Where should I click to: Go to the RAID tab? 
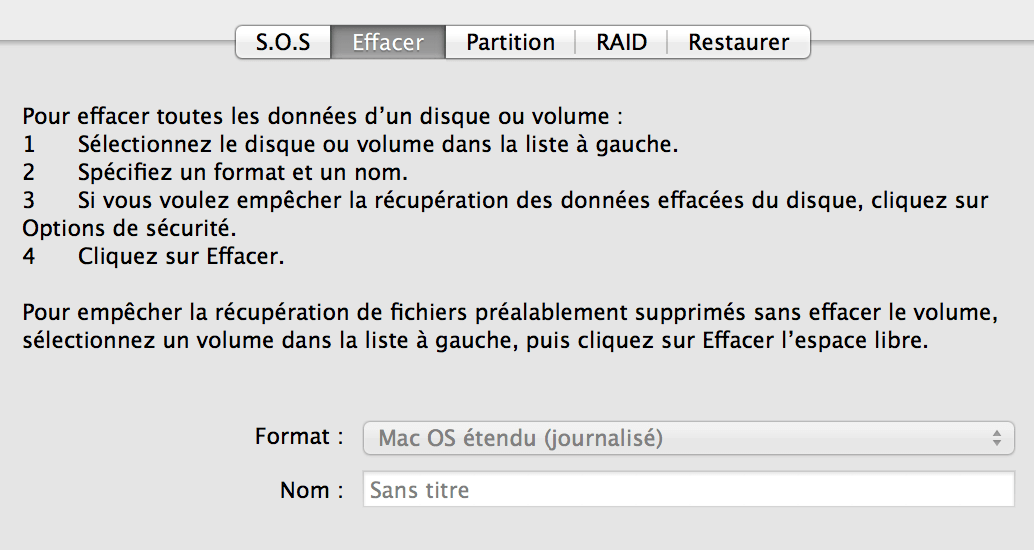621,42
